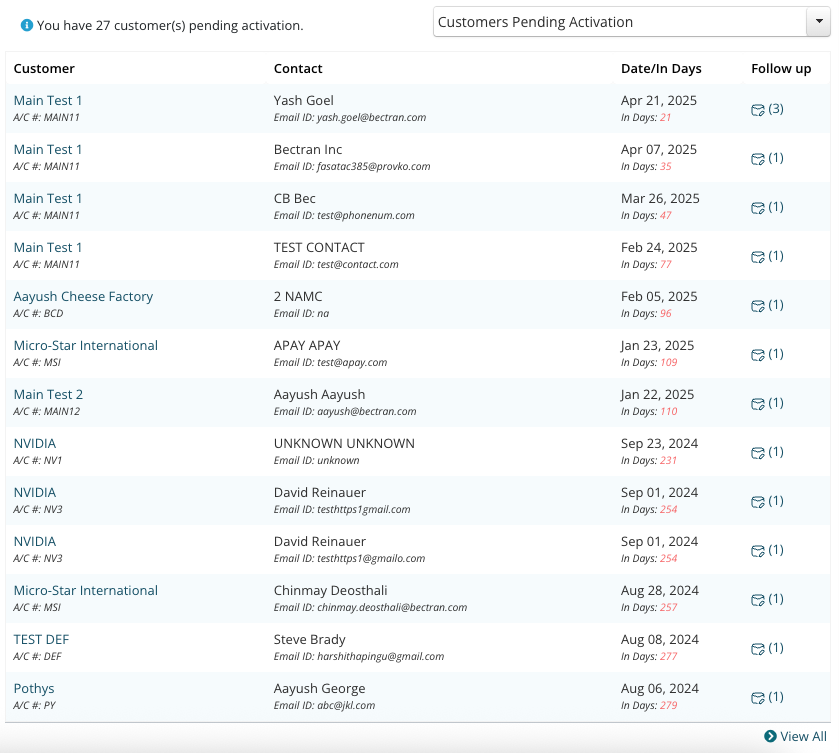Open TEST DEF customer link
Screen dimensions: 839x753
(x=41, y=640)
